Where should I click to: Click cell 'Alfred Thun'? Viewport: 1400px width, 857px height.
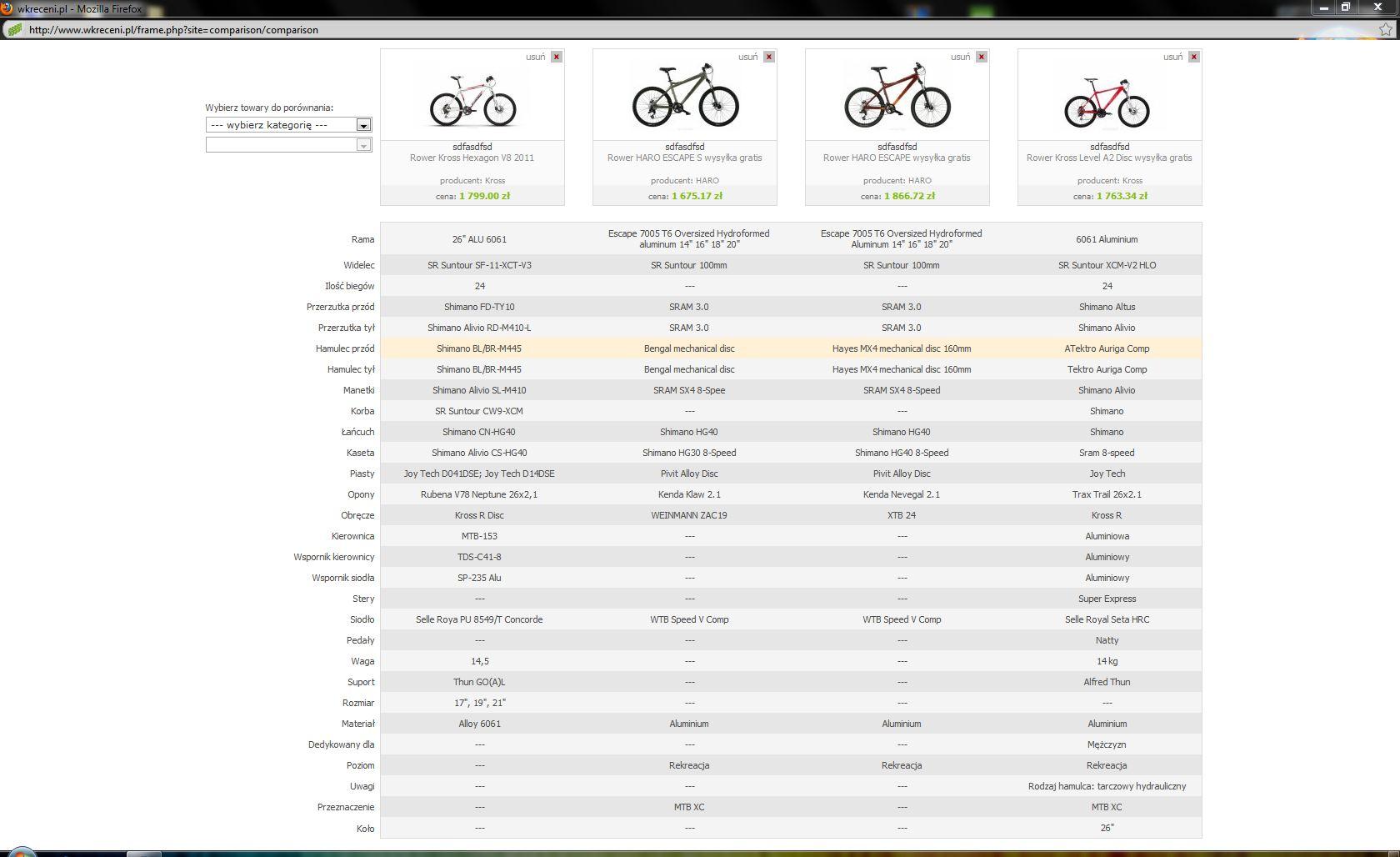[x=1107, y=682]
